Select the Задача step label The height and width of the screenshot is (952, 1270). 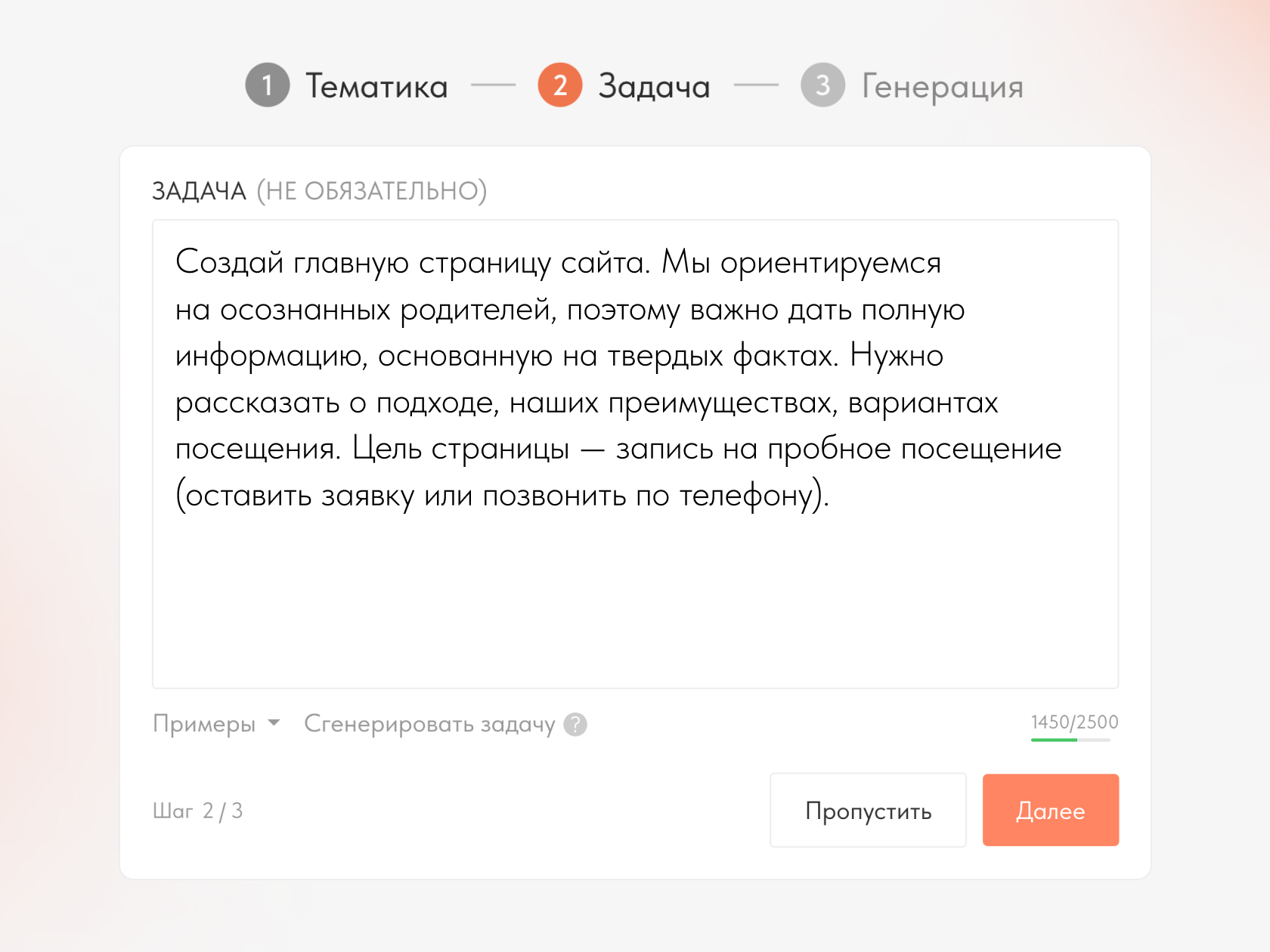point(654,86)
